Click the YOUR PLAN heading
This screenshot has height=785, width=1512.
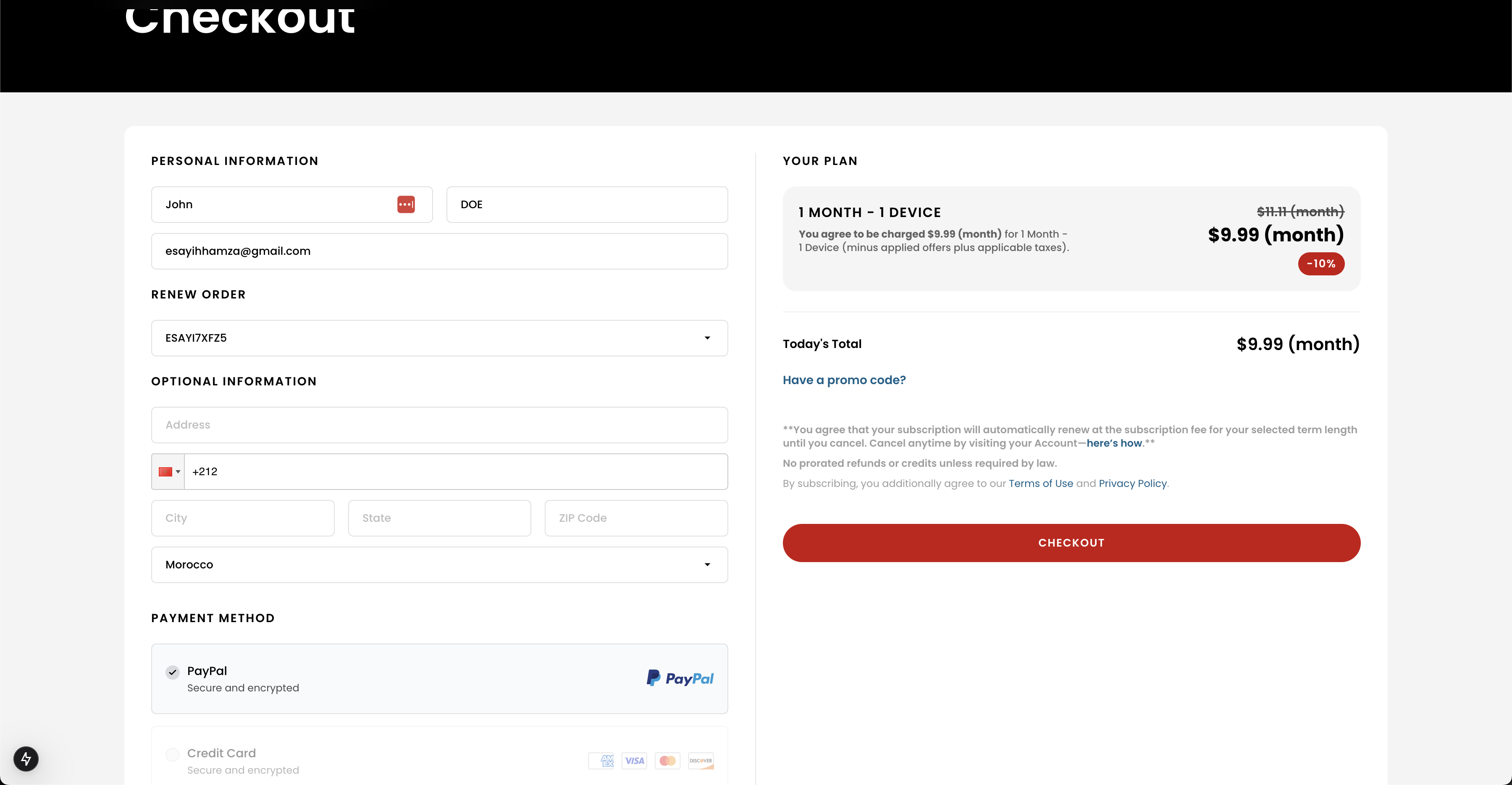820,161
